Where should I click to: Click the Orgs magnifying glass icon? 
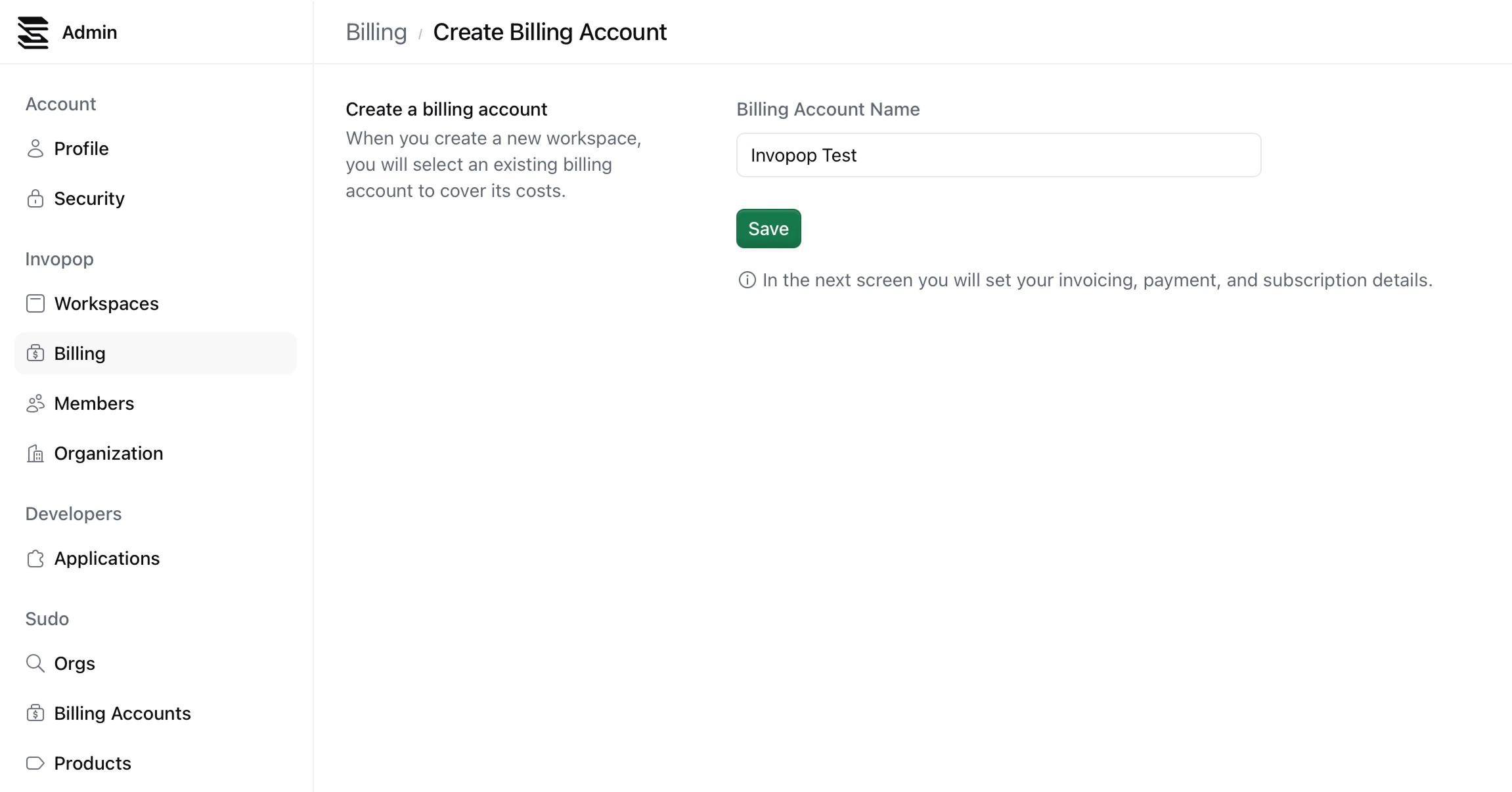click(35, 663)
